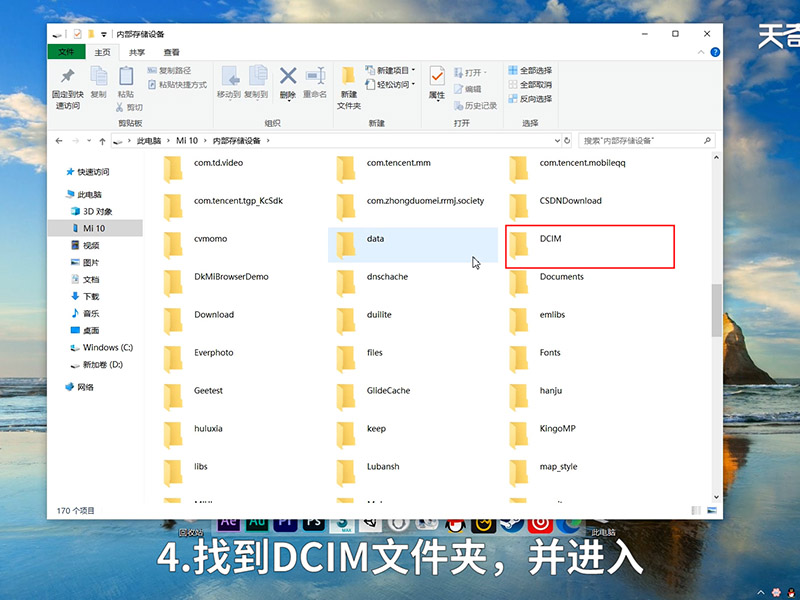Image resolution: width=800 pixels, height=600 pixels.
Task: Collapse the ribbon with chevron
Action: click(x=701, y=52)
